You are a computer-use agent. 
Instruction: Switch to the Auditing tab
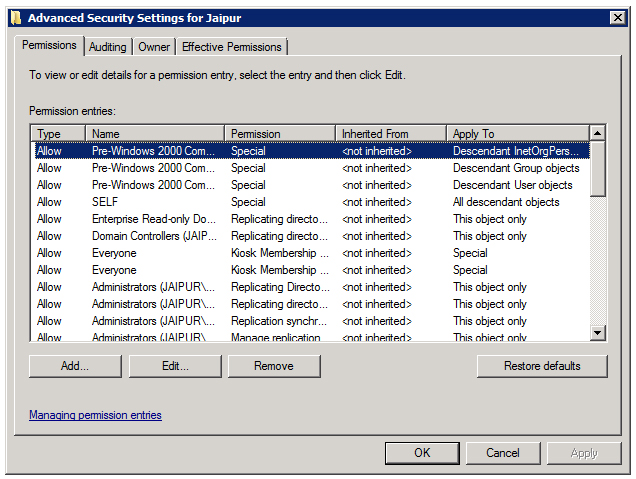point(107,47)
